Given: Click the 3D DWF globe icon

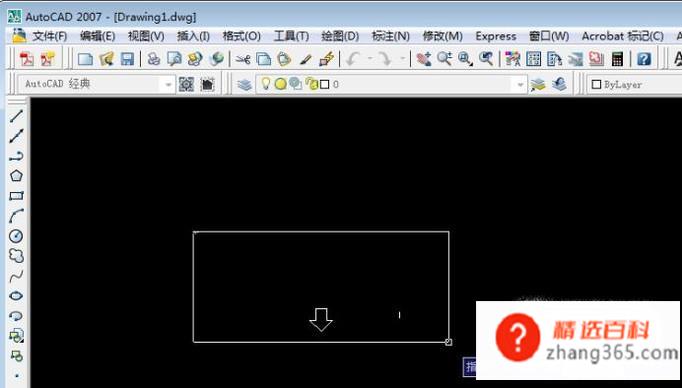Looking at the screenshot, I should coord(216,59).
